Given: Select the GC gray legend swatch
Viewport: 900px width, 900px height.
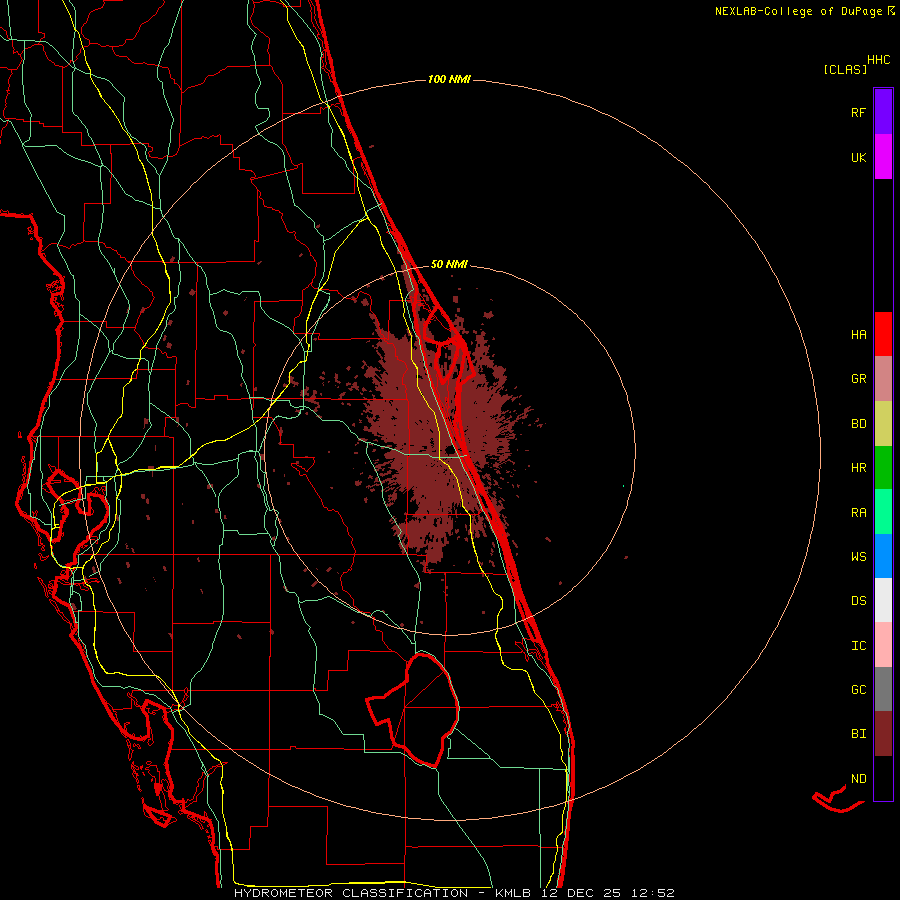Looking at the screenshot, I should (883, 689).
